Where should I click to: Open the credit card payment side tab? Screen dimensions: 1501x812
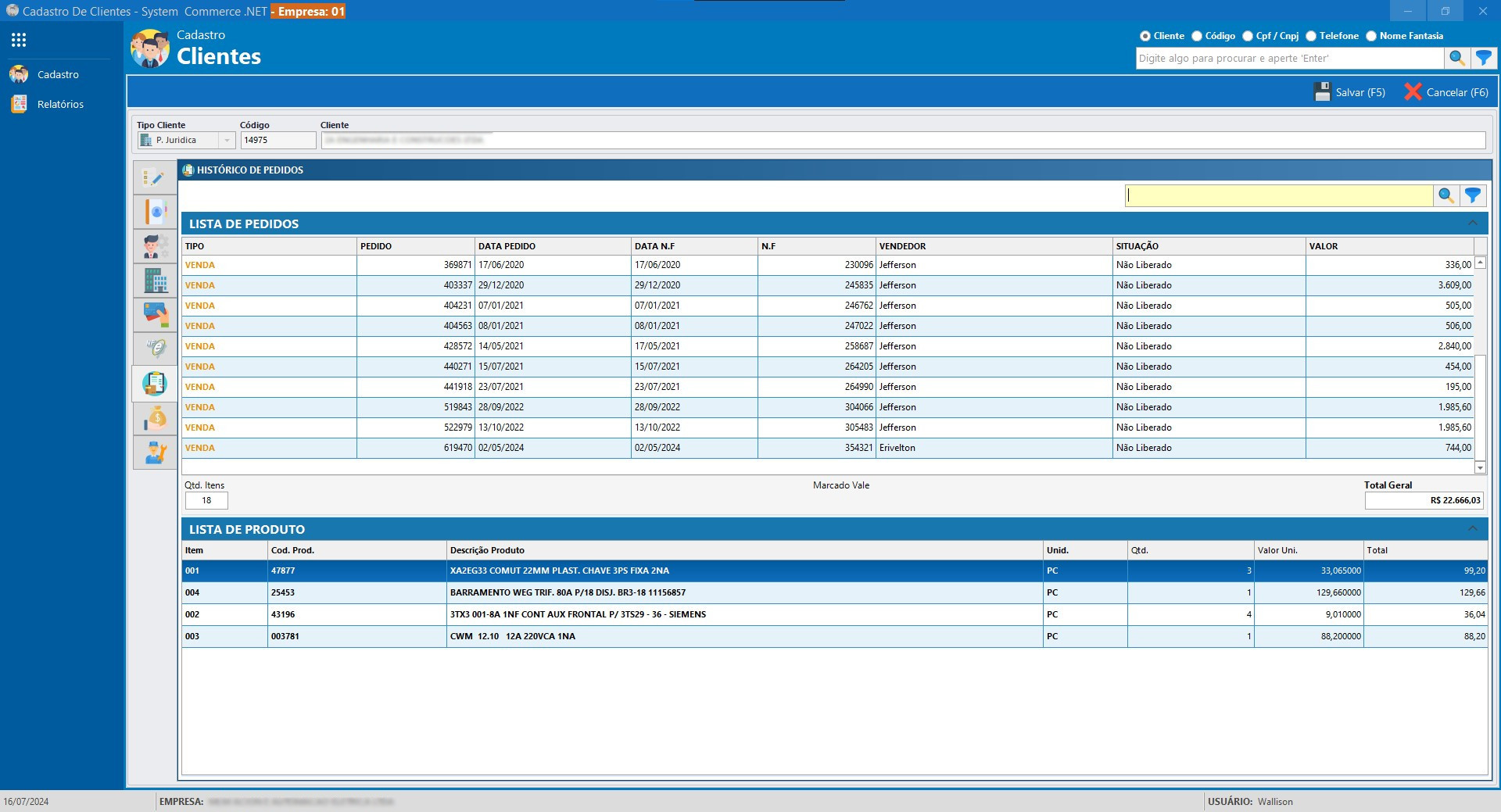155,314
